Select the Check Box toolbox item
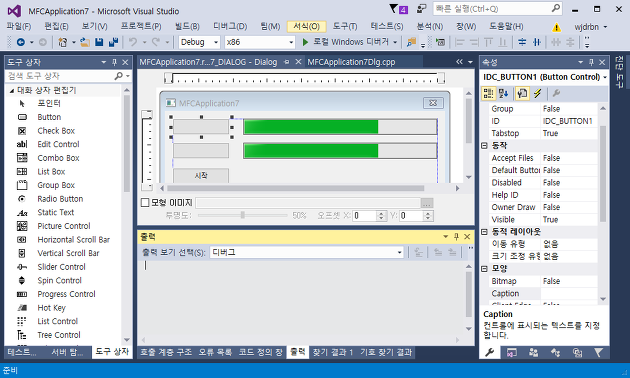Screen dimensions: 630x378 click(56, 131)
